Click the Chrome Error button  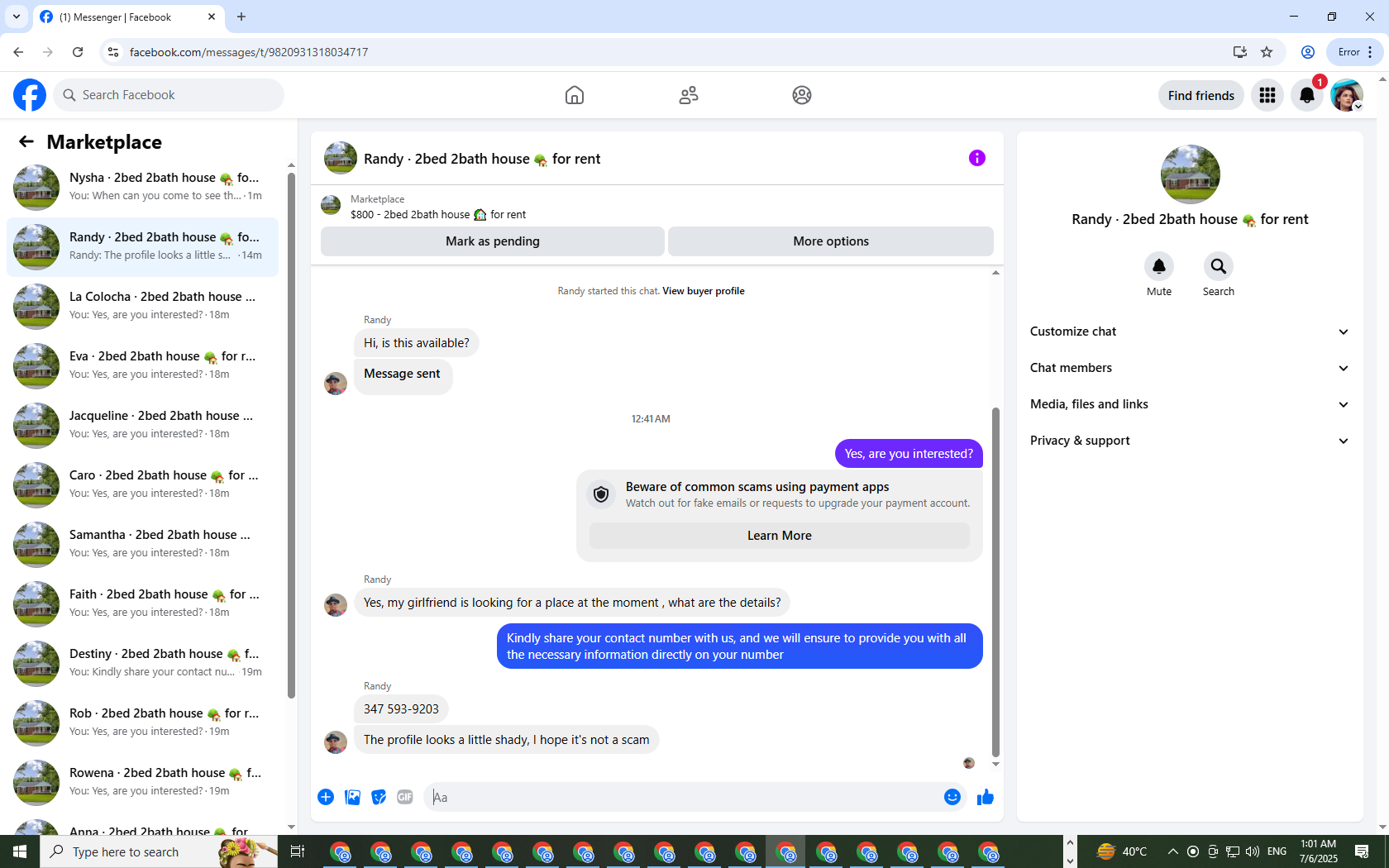(x=1353, y=52)
